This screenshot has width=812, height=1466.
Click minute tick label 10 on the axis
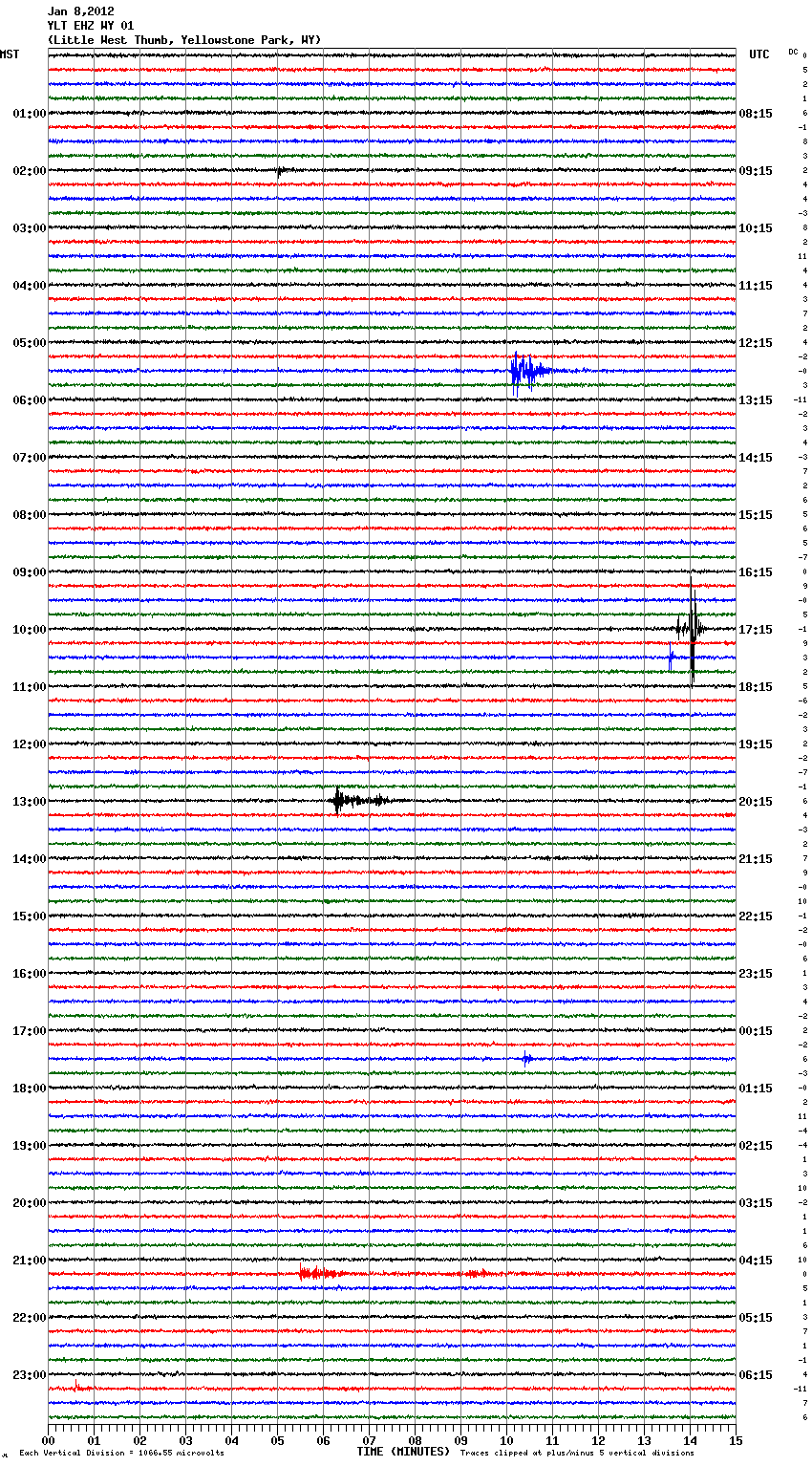coord(506,1440)
